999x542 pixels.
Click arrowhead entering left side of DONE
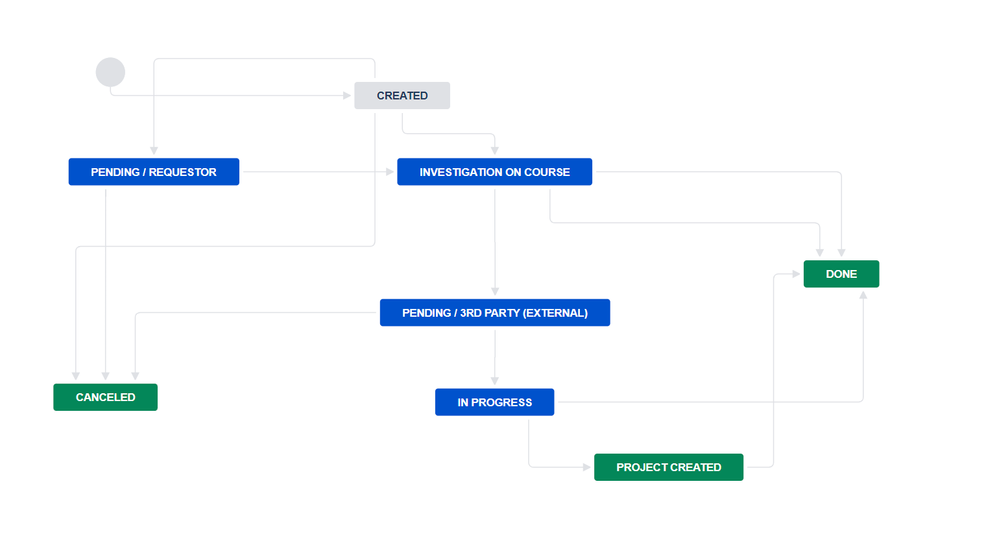(798, 274)
